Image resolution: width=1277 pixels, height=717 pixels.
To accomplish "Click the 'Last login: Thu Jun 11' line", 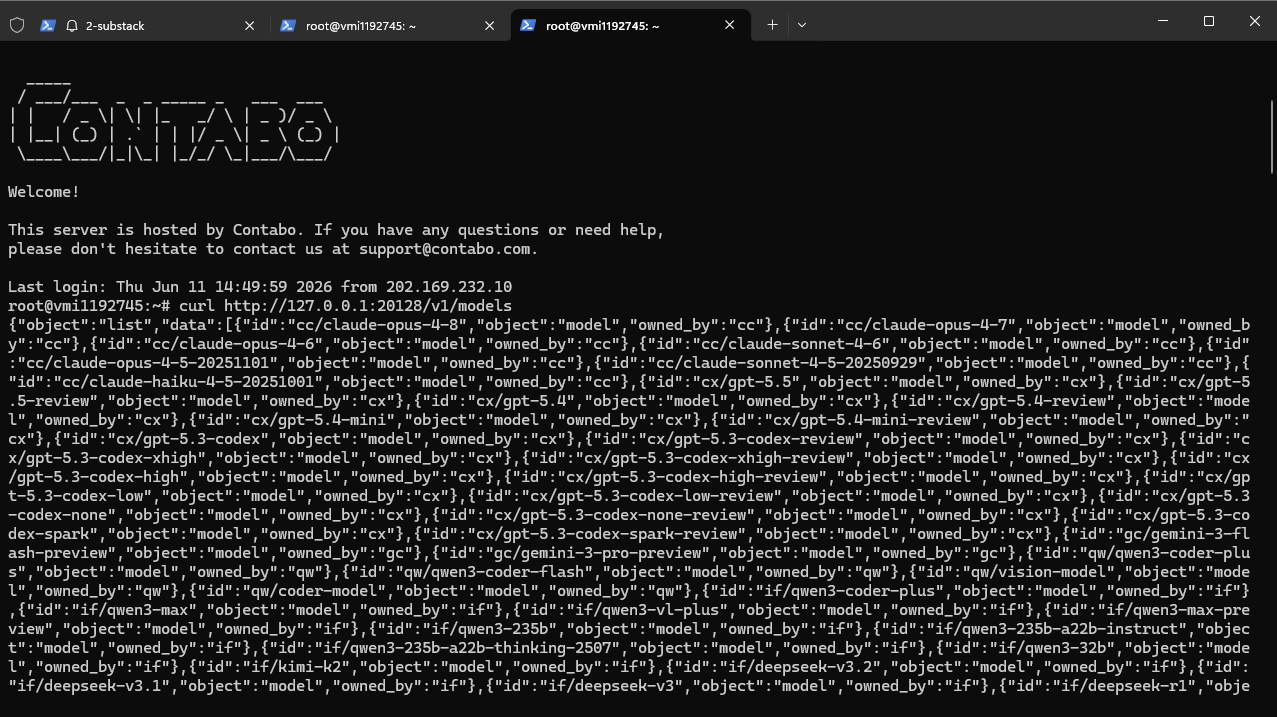I will pyautogui.click(x=260, y=287).
